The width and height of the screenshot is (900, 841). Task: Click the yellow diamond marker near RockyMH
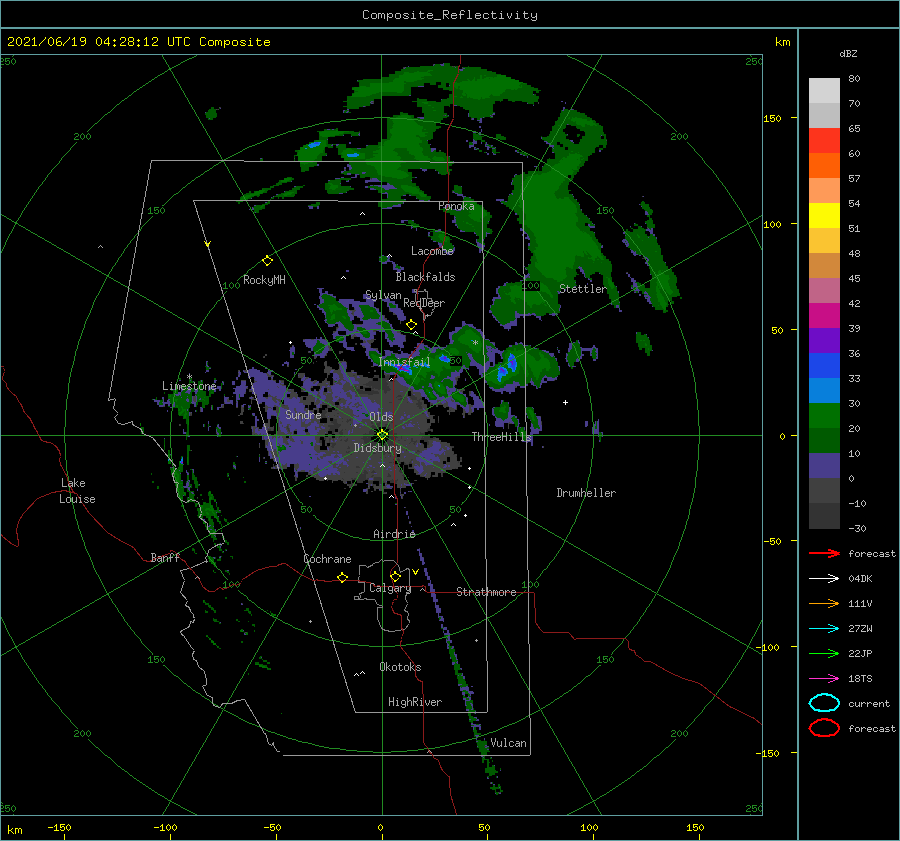tap(267, 261)
